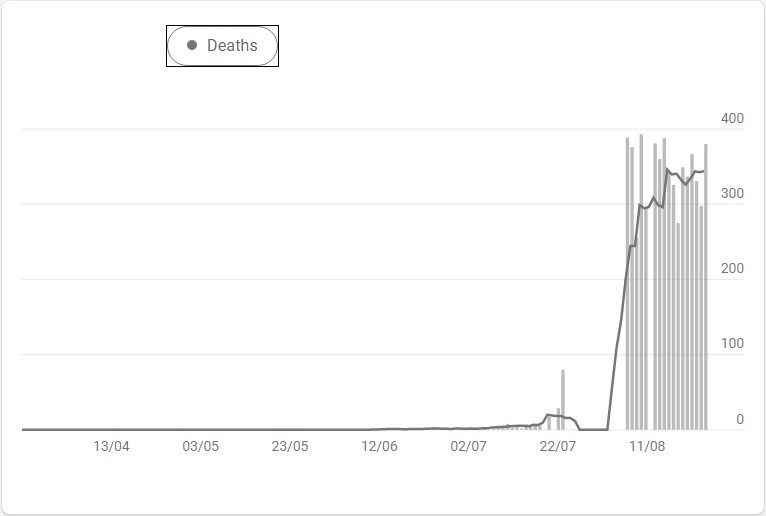The width and height of the screenshot is (766, 516).
Task: Click the 22/07 x-axis date label
Action: click(x=557, y=446)
